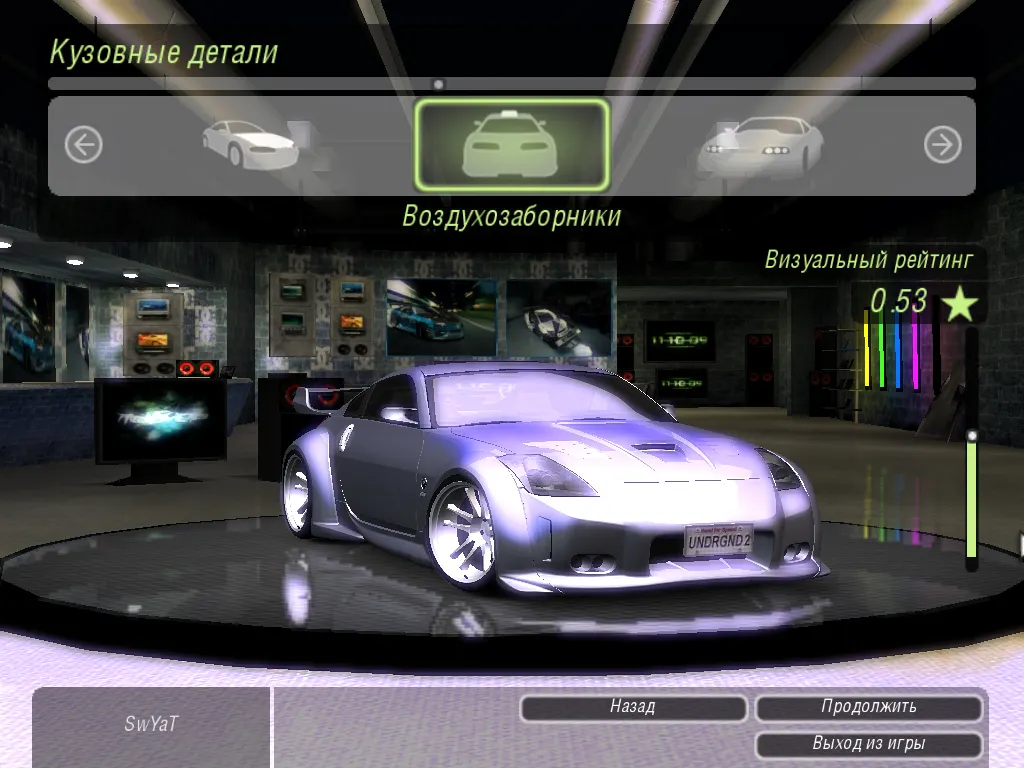Click the left arrow to previous body part
The width and height of the screenshot is (1024, 768).
[x=84, y=145]
